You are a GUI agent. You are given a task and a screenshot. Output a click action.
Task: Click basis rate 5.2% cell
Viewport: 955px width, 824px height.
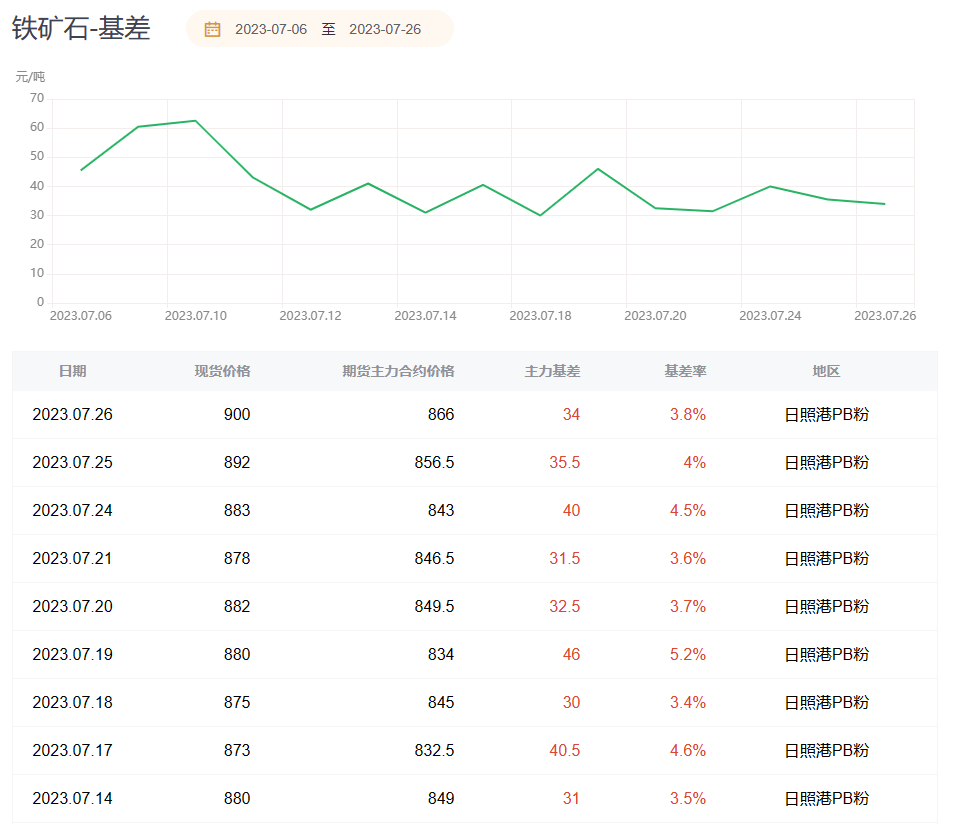[688, 655]
